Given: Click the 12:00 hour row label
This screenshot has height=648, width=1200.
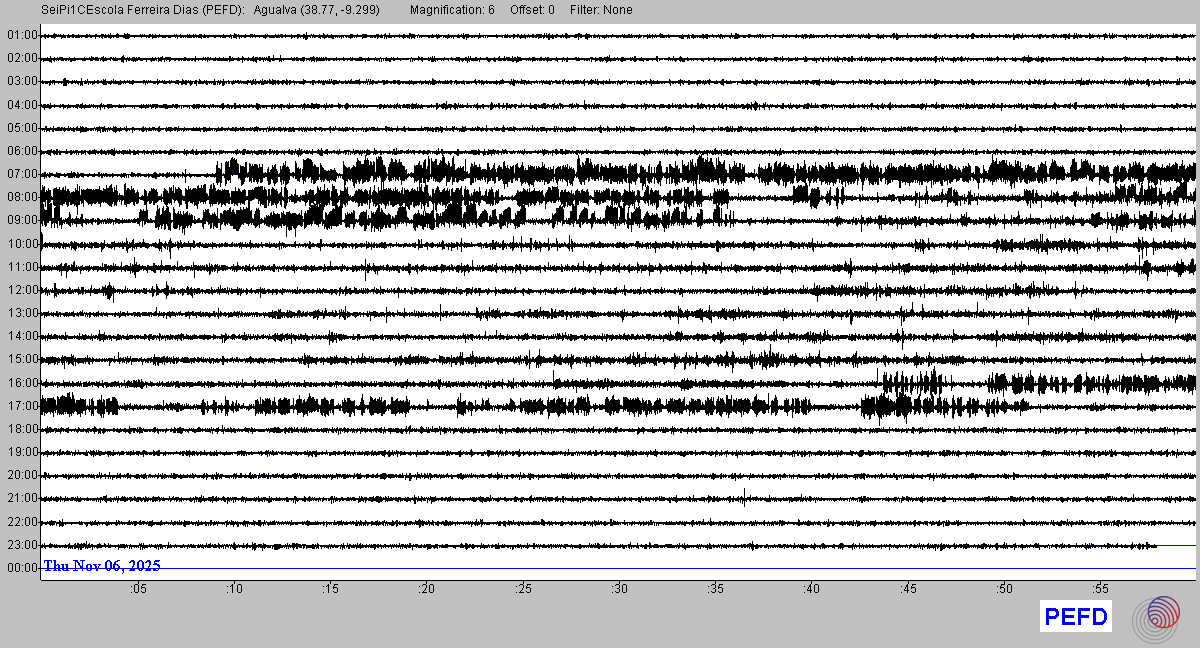Looking at the screenshot, I should tap(22, 290).
